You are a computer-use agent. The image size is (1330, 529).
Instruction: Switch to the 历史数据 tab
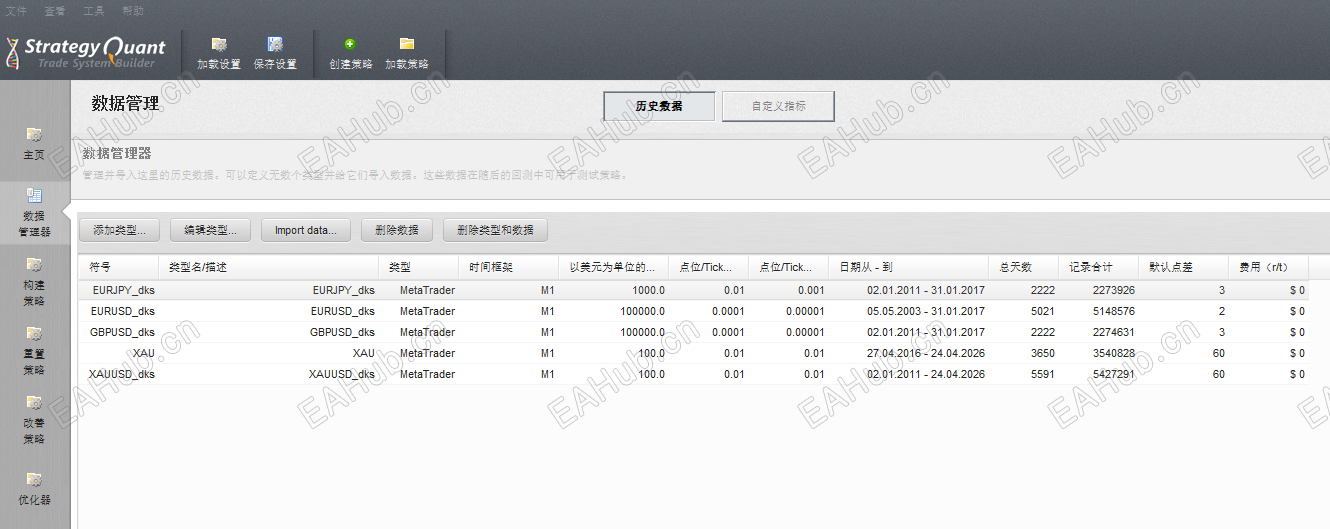click(x=659, y=106)
